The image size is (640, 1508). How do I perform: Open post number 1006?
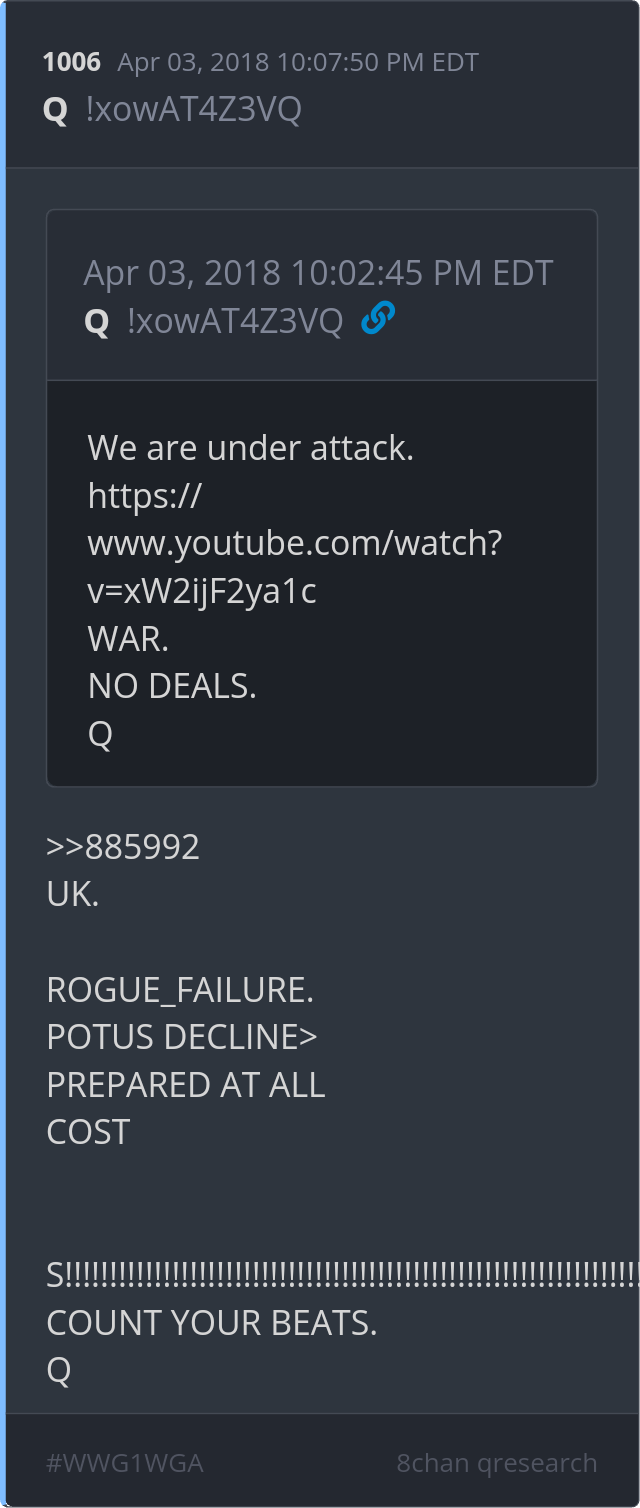[72, 62]
